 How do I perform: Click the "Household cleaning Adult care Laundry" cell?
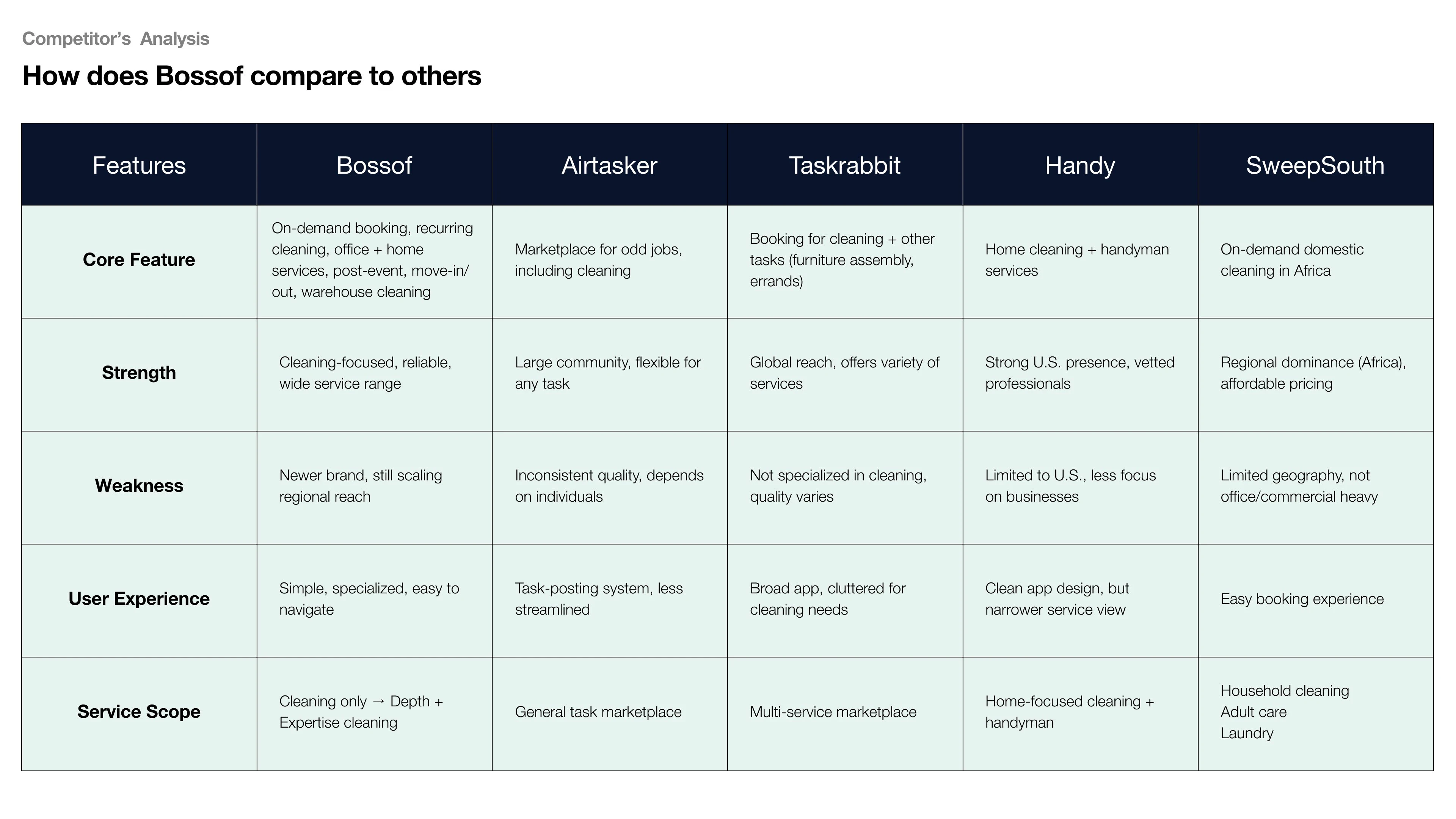tap(1284, 712)
